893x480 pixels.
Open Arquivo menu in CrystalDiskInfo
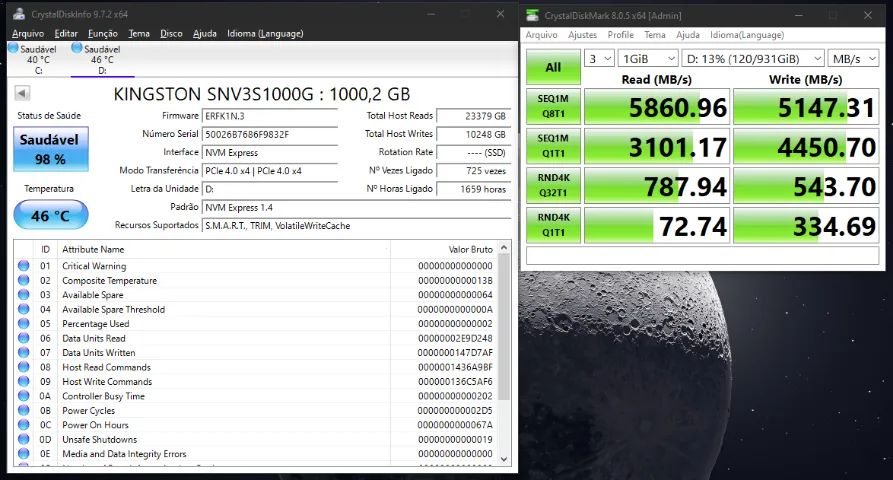pyautogui.click(x=28, y=34)
